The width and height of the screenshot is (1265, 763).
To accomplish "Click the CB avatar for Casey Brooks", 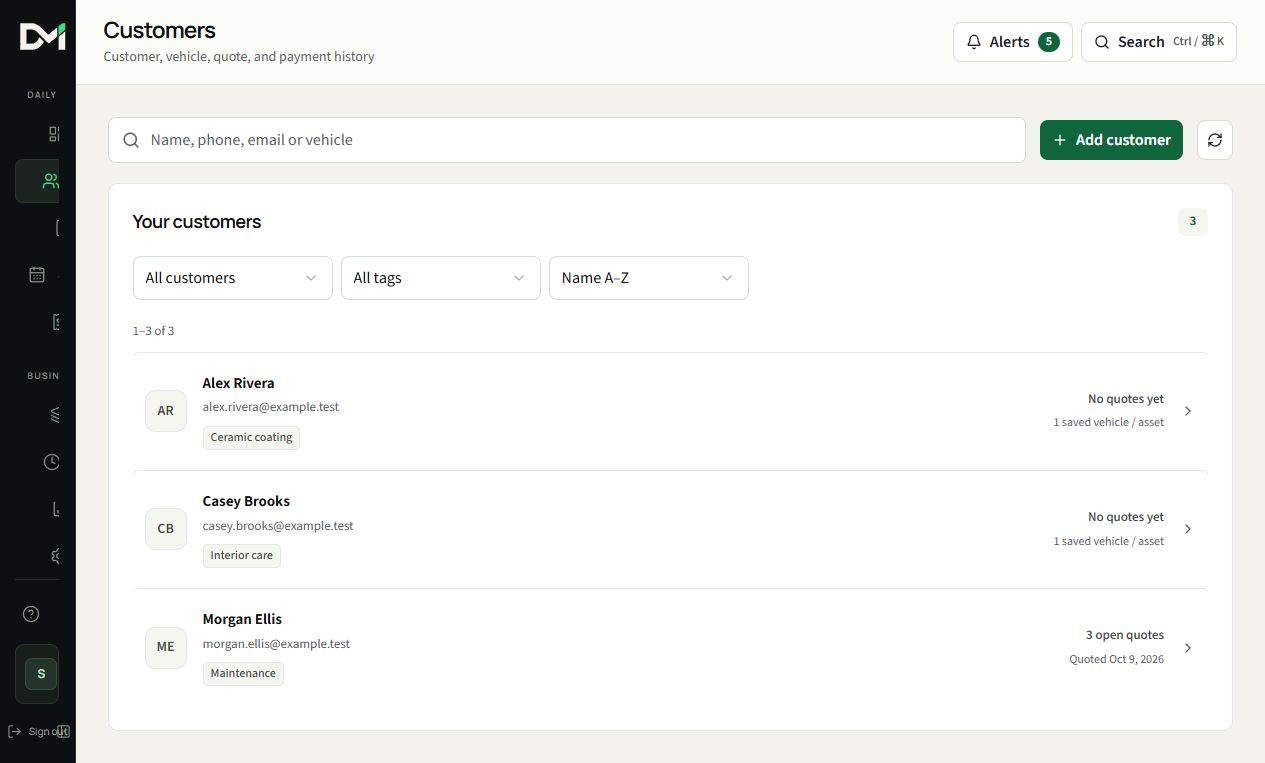I will [x=166, y=529].
